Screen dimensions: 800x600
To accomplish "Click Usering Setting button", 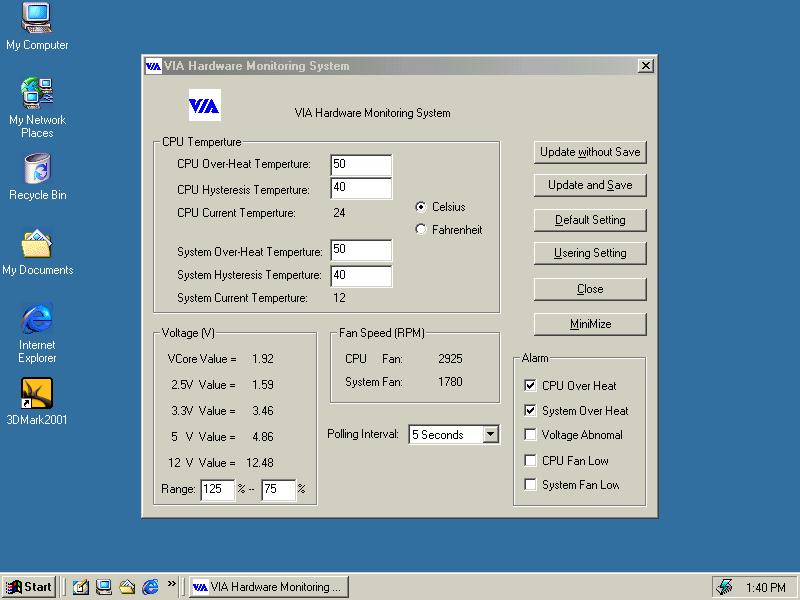I will tap(590, 253).
